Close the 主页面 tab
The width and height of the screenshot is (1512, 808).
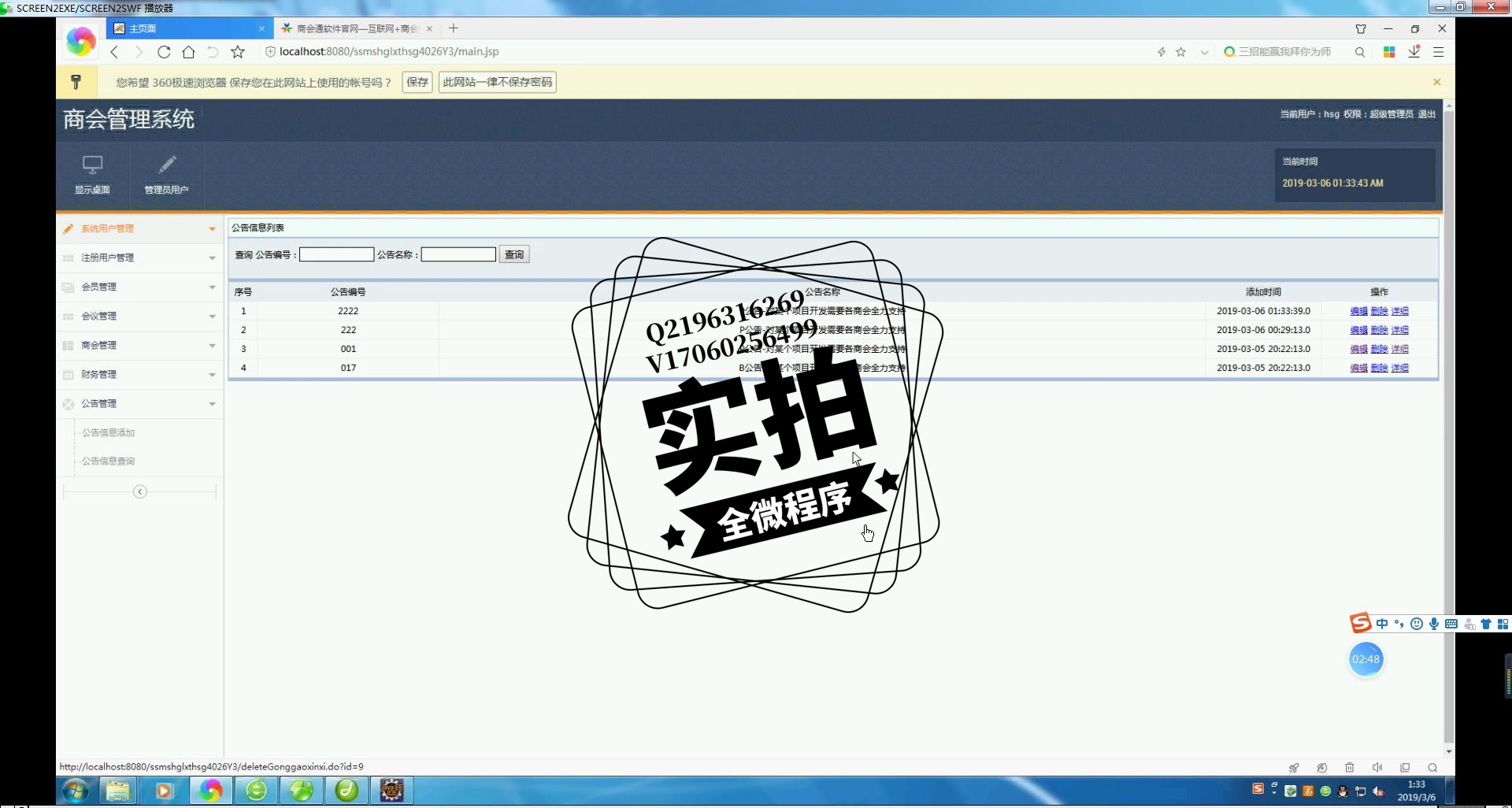[261, 28]
